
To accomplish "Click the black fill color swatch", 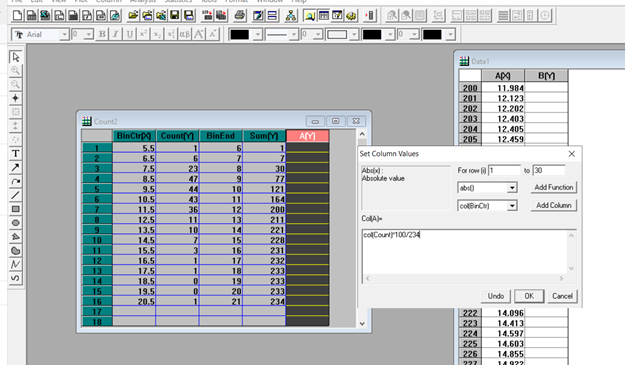I will [x=372, y=35].
